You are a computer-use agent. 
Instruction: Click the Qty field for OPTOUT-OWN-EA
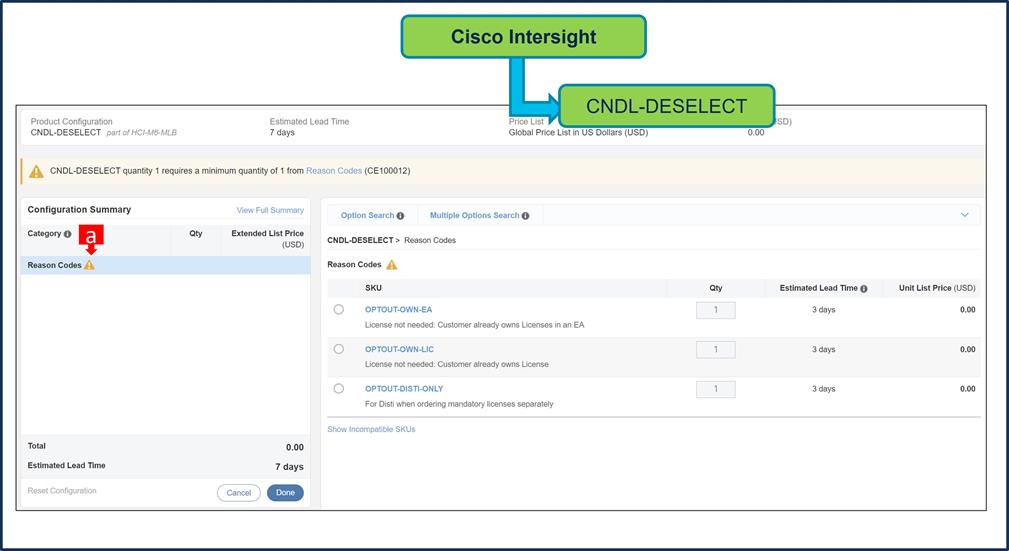(x=716, y=310)
